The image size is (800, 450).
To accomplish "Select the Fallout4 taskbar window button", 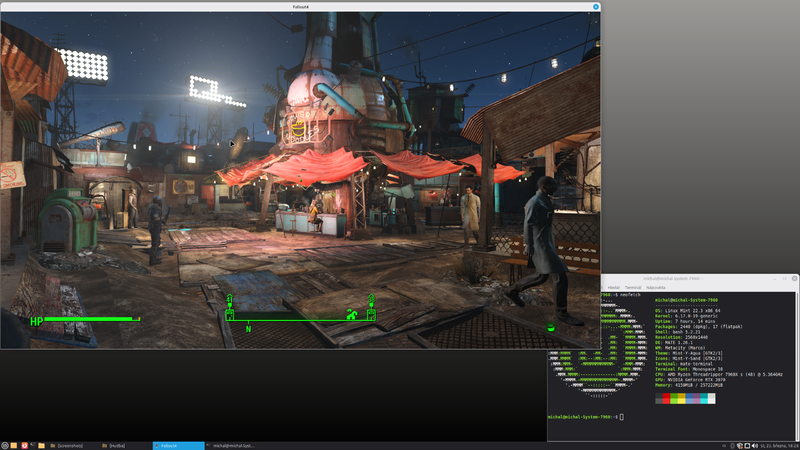I will pos(179,446).
